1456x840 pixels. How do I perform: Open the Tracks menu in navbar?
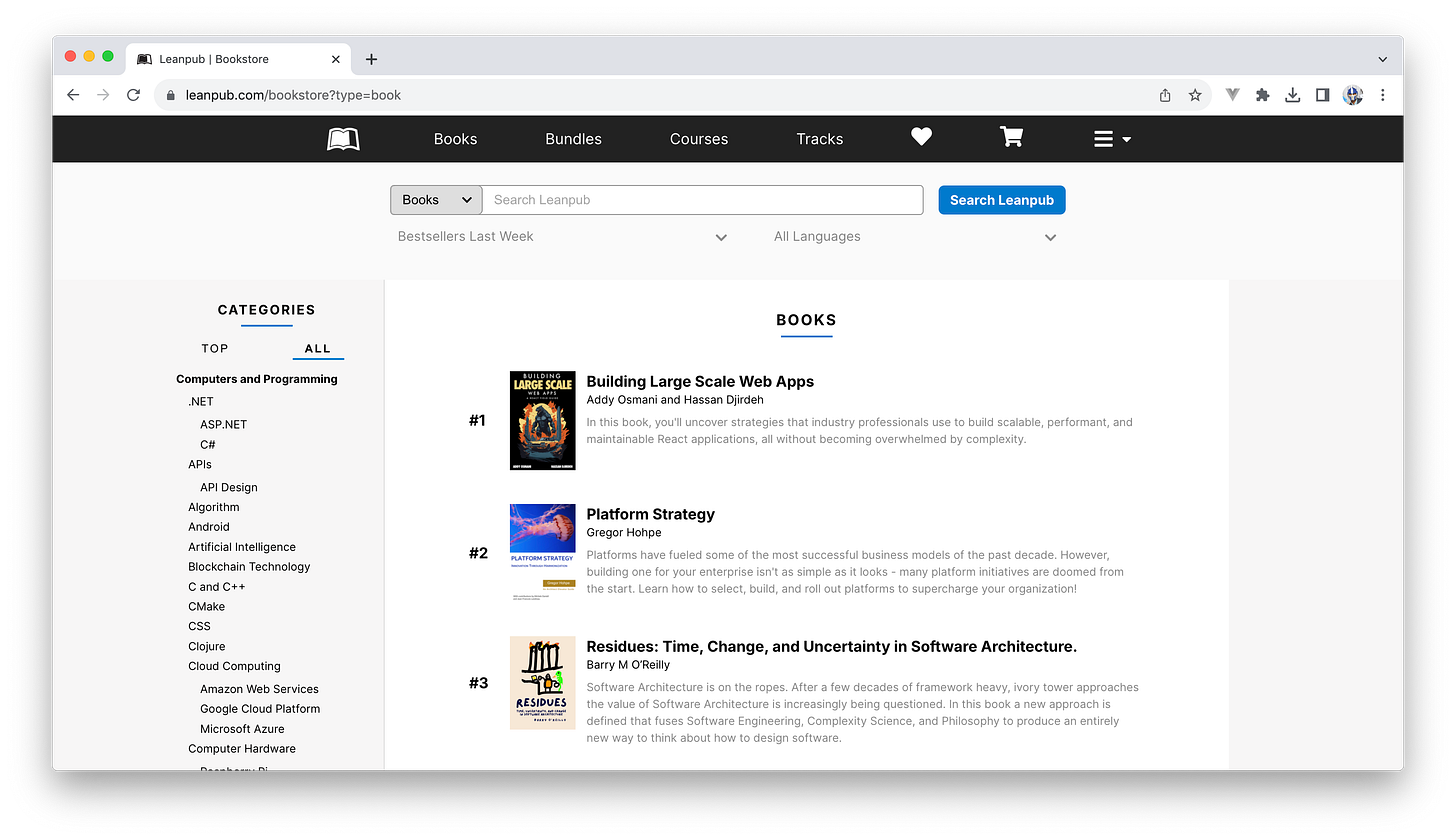(820, 139)
